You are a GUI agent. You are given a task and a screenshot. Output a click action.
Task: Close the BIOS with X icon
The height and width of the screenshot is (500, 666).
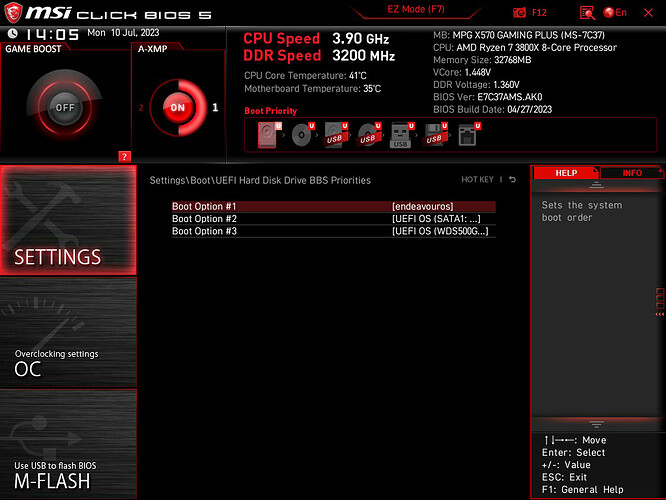click(648, 13)
